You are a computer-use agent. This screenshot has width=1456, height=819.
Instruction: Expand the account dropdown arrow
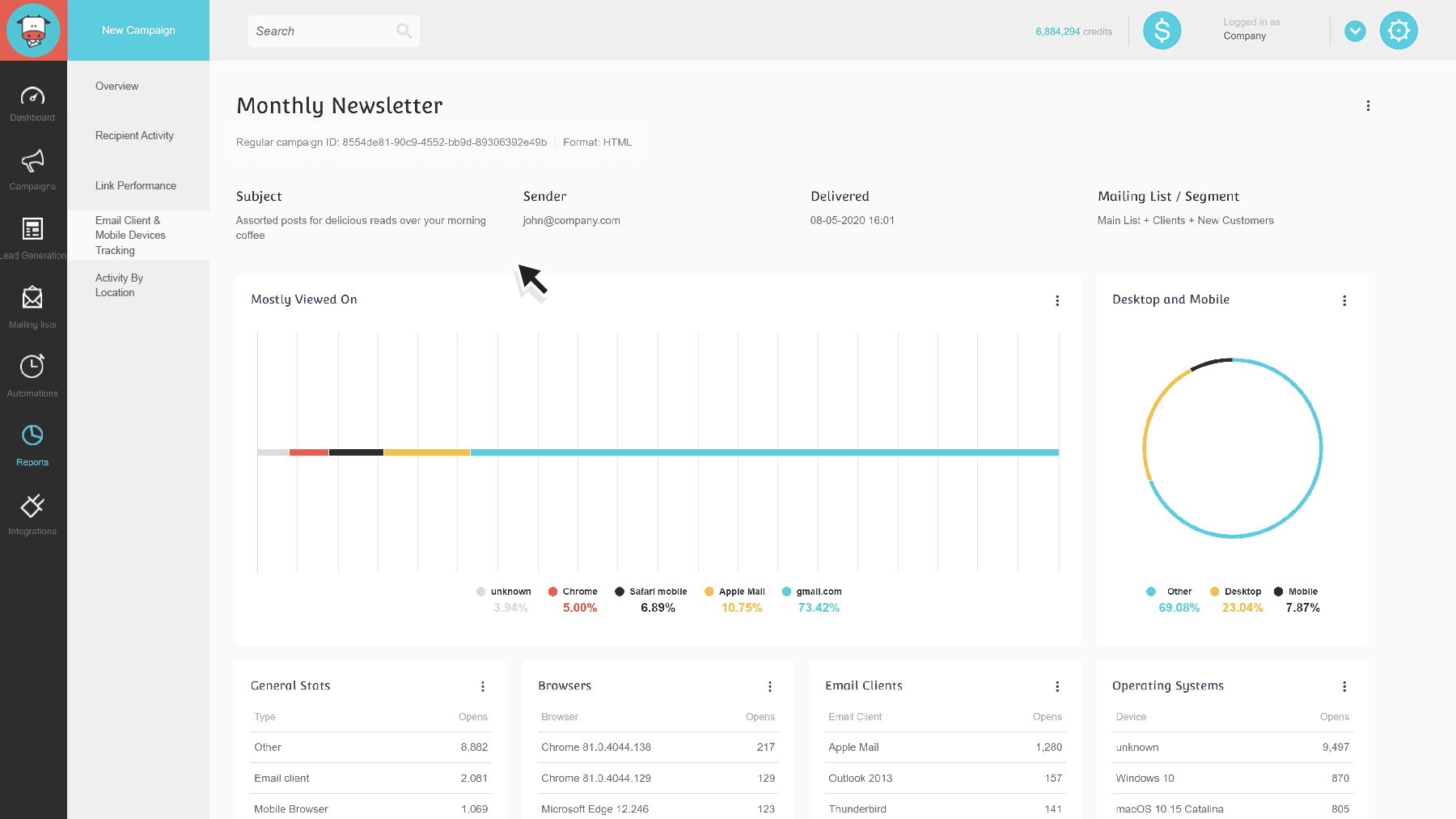coord(1355,31)
